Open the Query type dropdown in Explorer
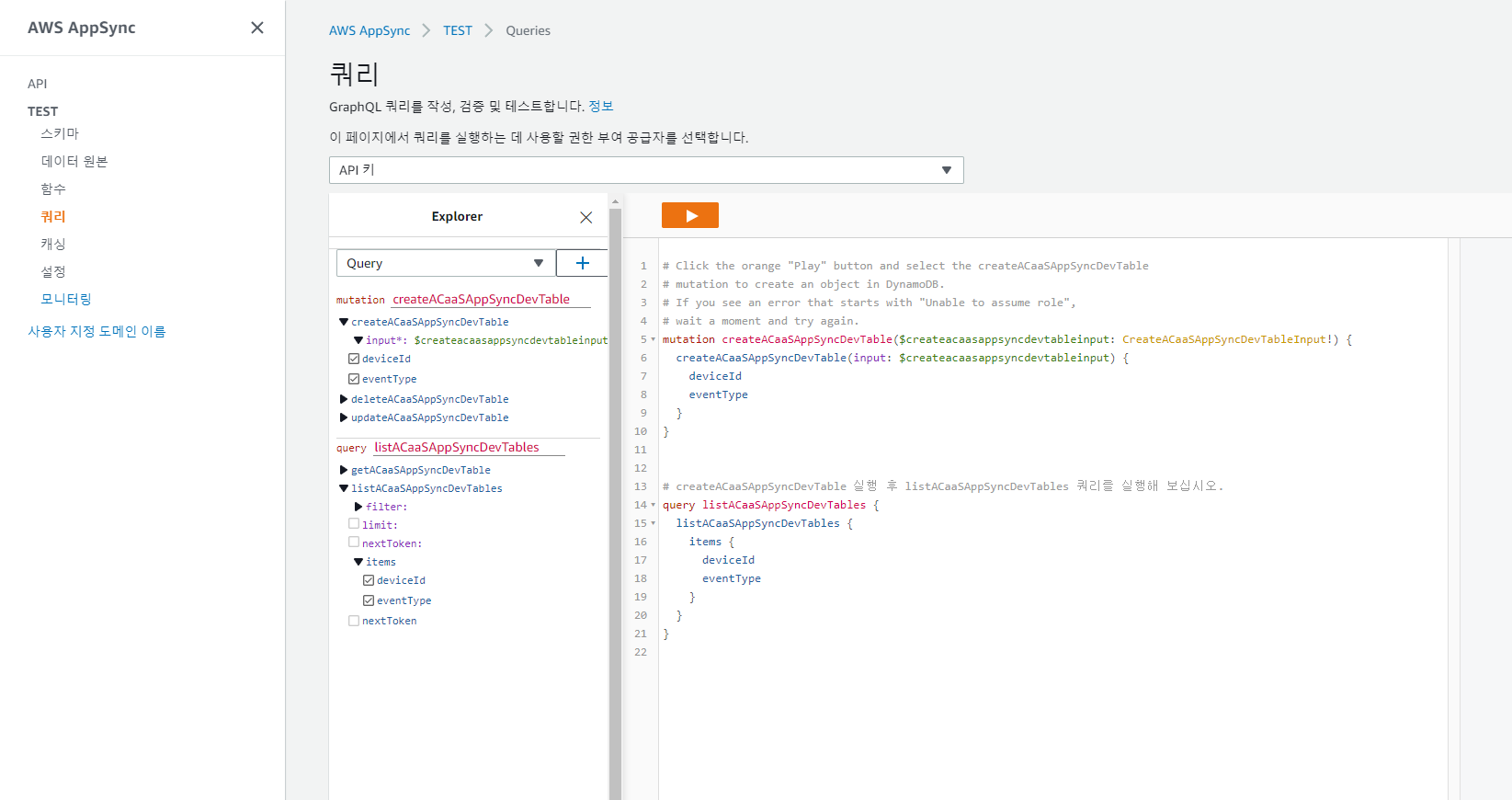Screen dimensions: 1512x800 tap(446, 263)
